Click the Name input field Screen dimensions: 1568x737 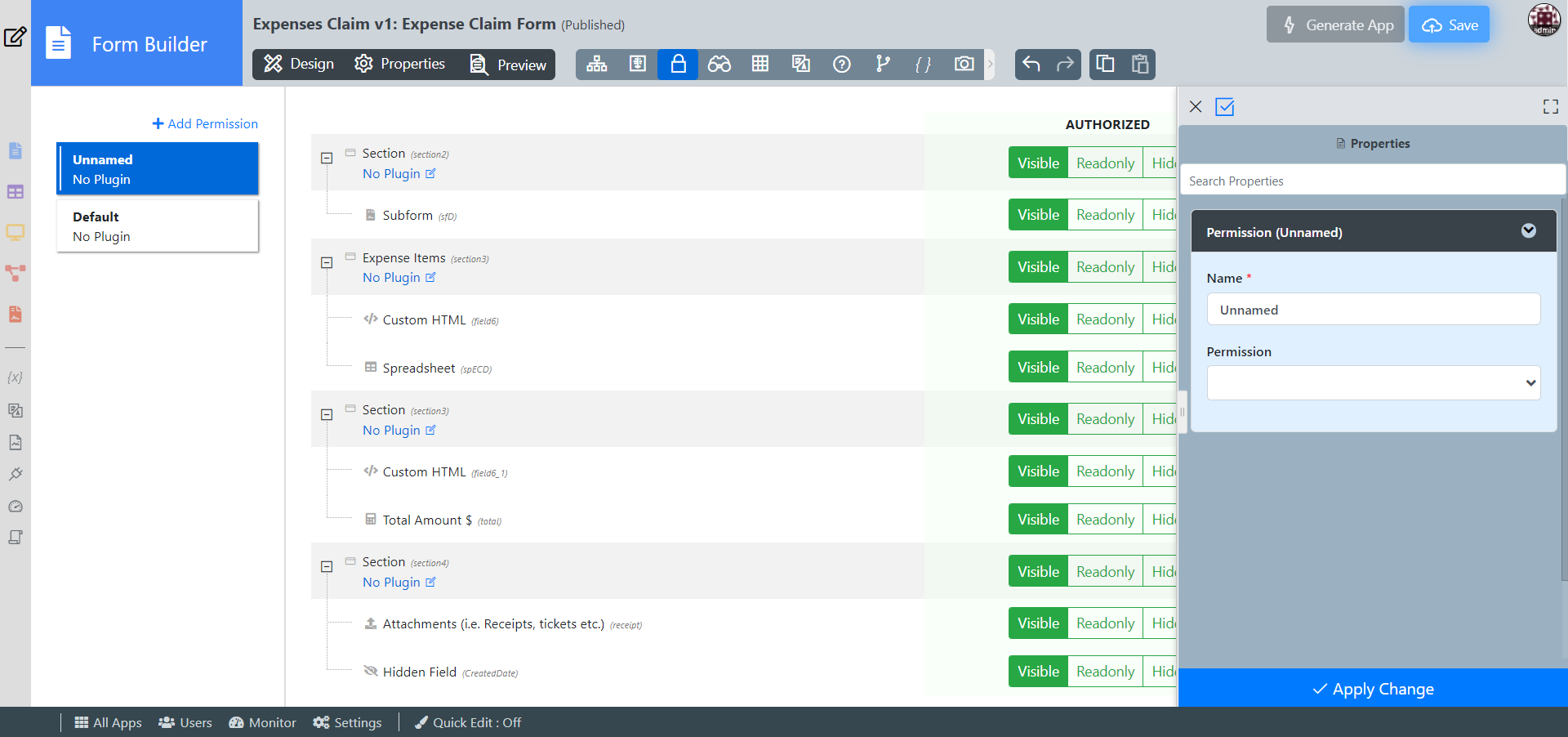click(x=1374, y=310)
